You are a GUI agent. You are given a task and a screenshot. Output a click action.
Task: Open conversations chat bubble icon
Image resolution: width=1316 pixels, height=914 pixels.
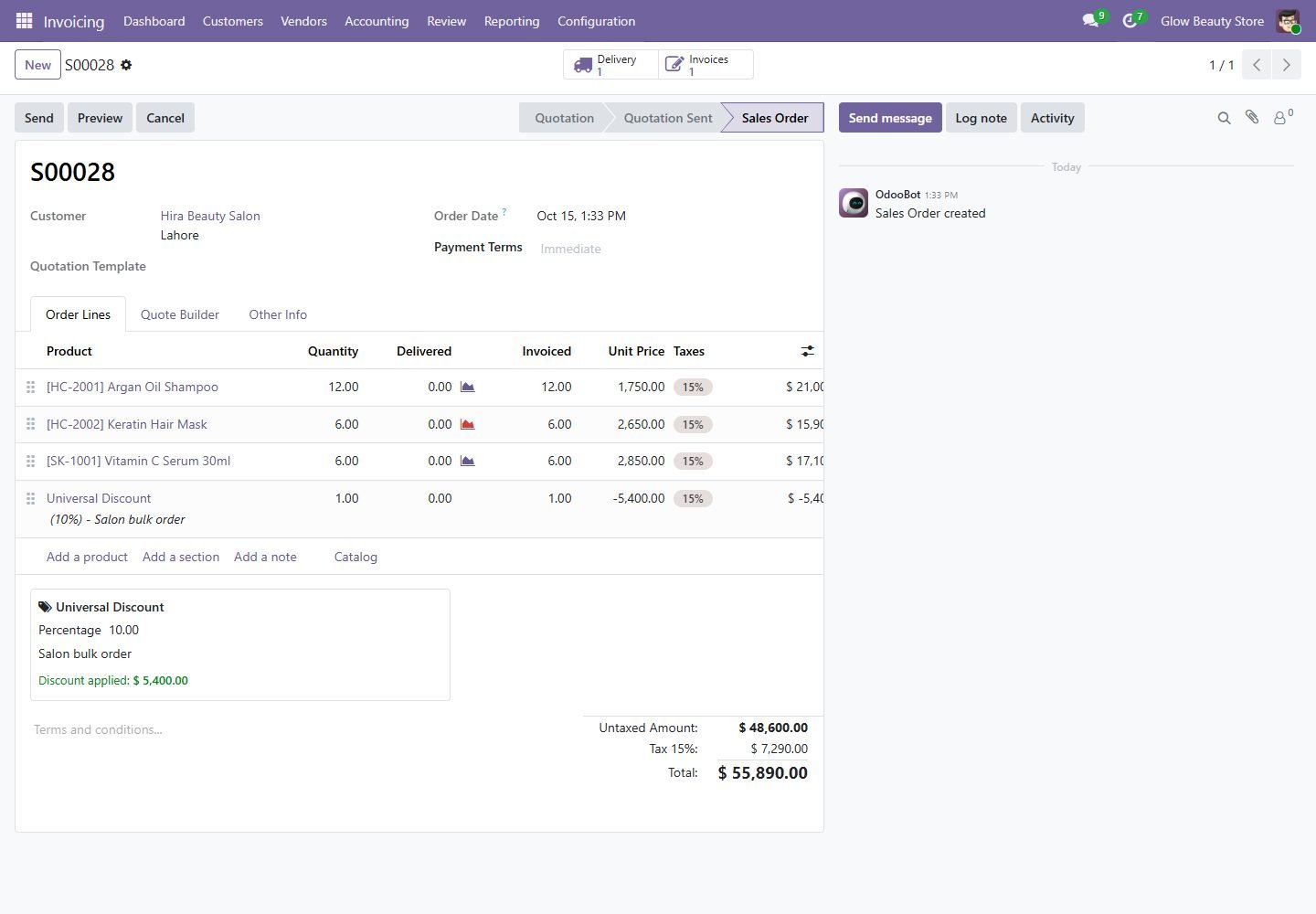click(x=1090, y=20)
